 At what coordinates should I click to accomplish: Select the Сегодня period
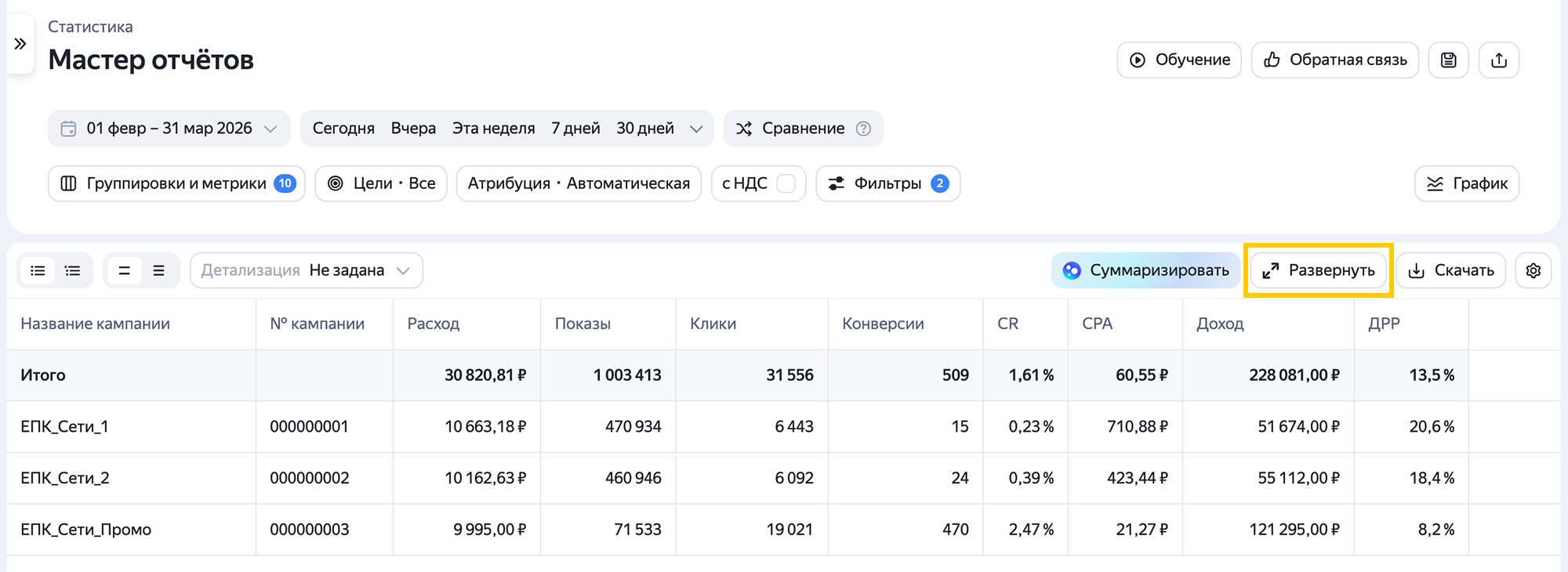tap(343, 129)
